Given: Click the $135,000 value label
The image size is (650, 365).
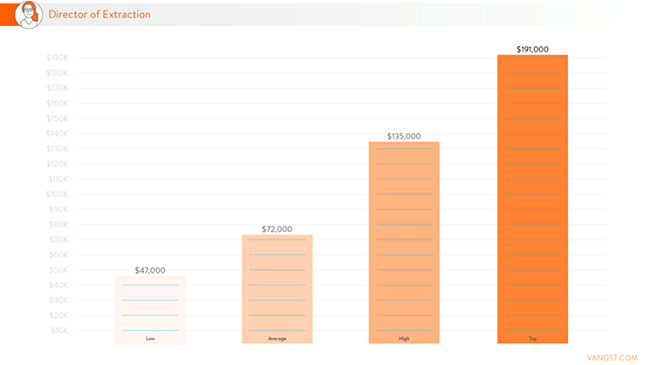Looking at the screenshot, I should (x=404, y=136).
